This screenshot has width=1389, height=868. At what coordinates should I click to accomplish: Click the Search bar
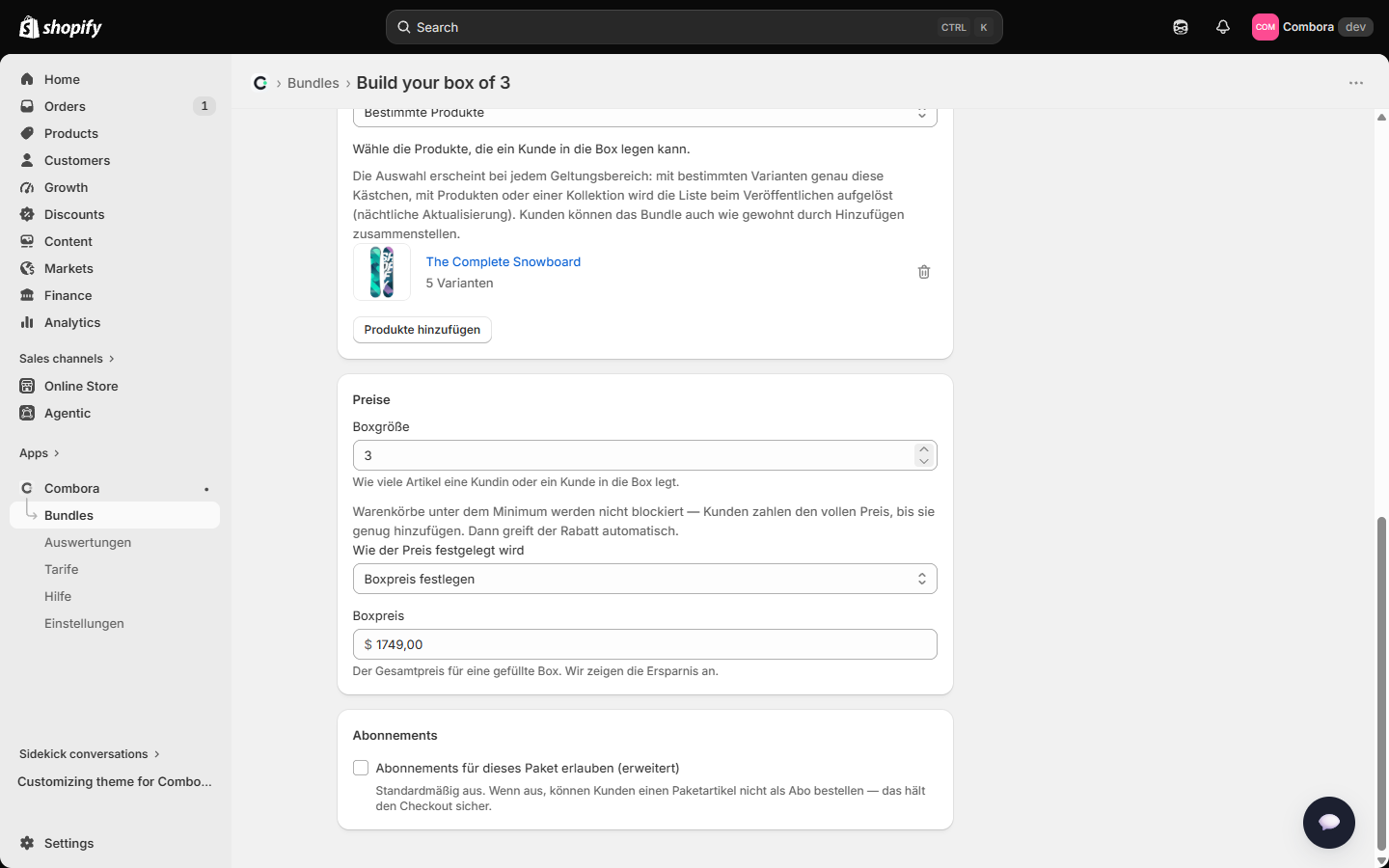coord(694,27)
